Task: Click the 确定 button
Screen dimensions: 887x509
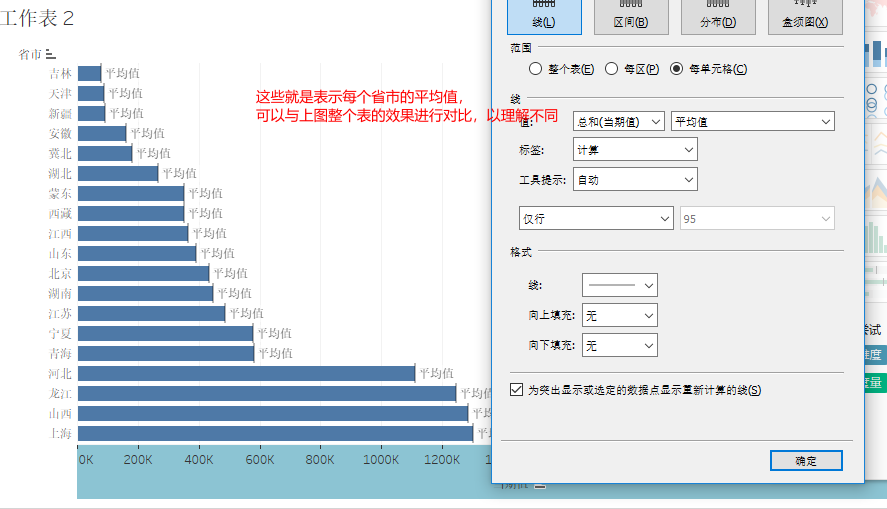Action: [x=806, y=460]
